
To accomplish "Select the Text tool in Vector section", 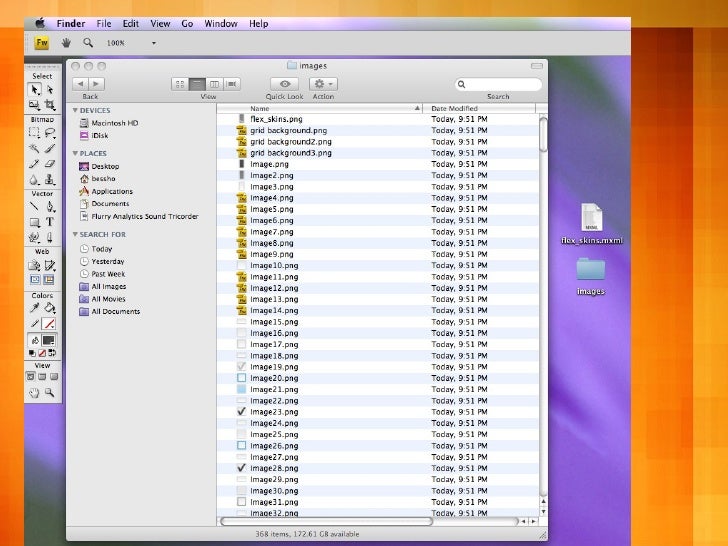I will (x=50, y=222).
